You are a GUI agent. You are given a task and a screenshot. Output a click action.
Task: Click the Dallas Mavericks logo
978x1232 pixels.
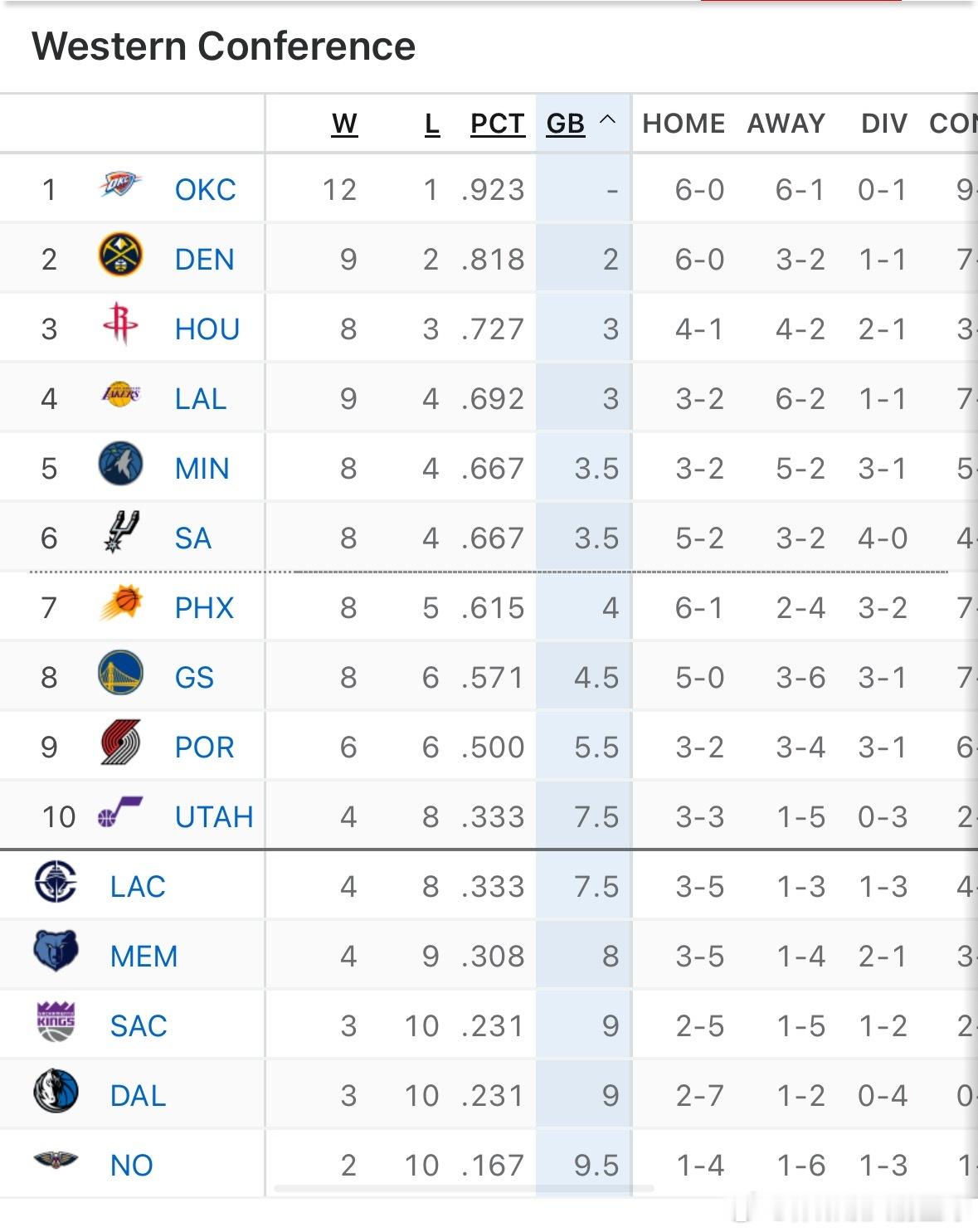pos(56,1091)
